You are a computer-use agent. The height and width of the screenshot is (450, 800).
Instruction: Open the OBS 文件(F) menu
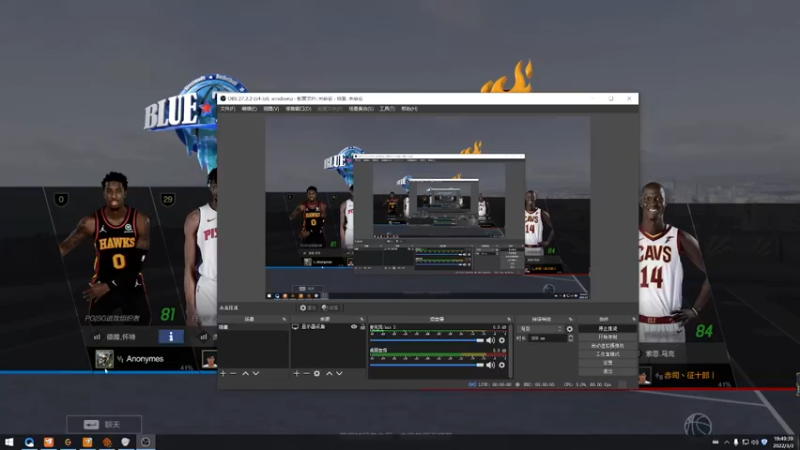tap(227, 109)
